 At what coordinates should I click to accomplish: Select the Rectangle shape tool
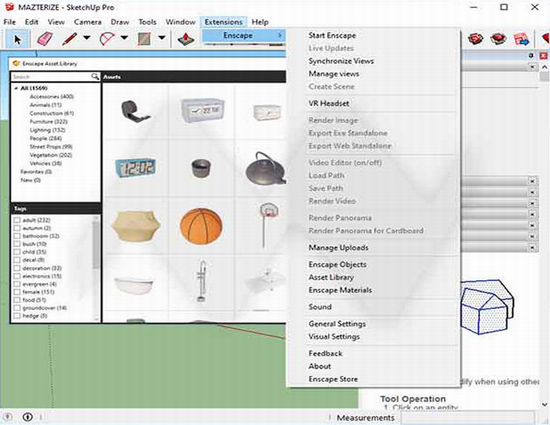coord(144,39)
